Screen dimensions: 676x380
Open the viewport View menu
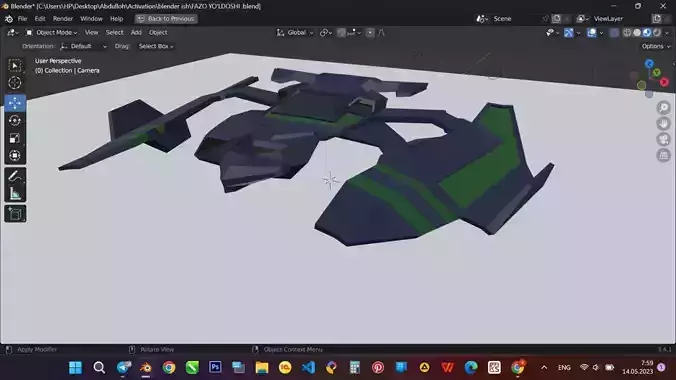pyautogui.click(x=91, y=32)
